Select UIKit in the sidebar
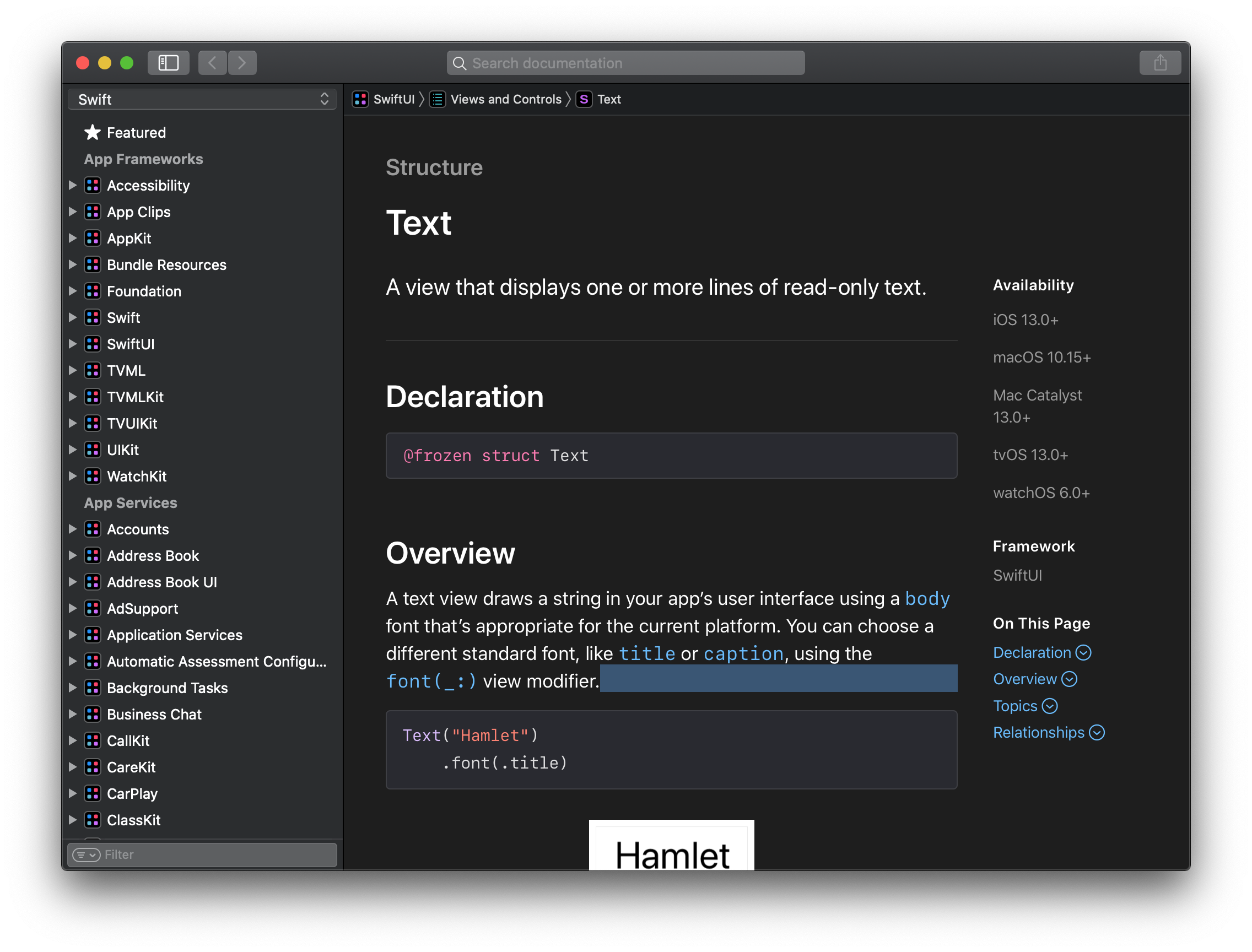The width and height of the screenshot is (1252, 952). tap(123, 450)
